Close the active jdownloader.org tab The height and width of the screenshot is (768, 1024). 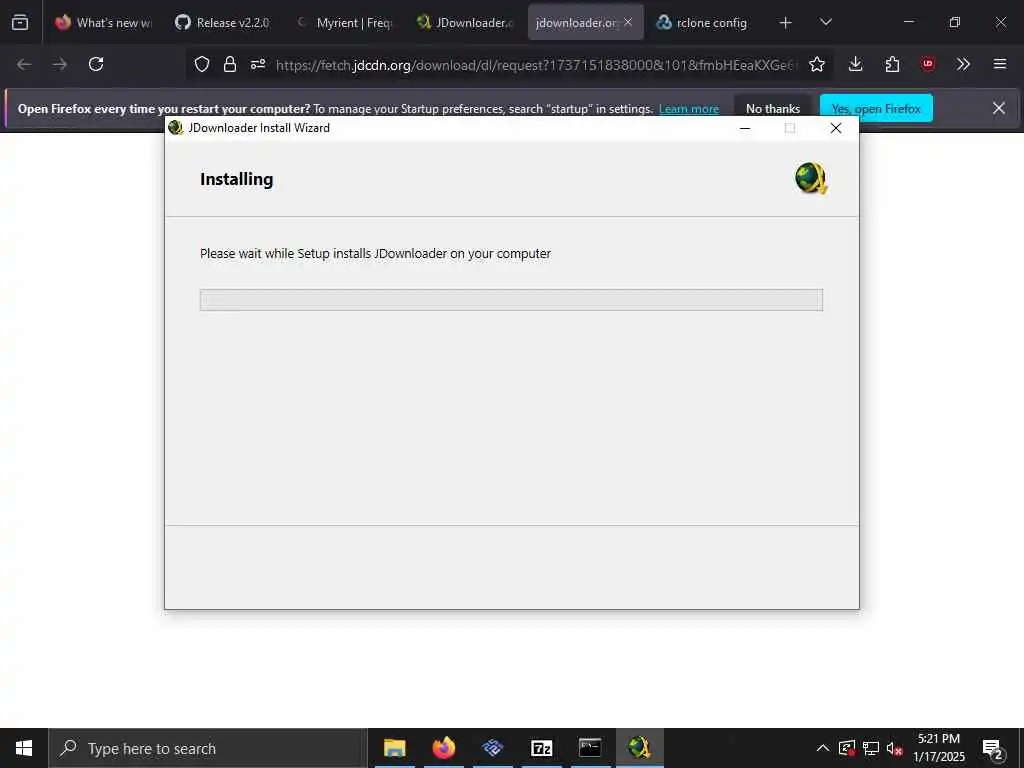pos(628,22)
